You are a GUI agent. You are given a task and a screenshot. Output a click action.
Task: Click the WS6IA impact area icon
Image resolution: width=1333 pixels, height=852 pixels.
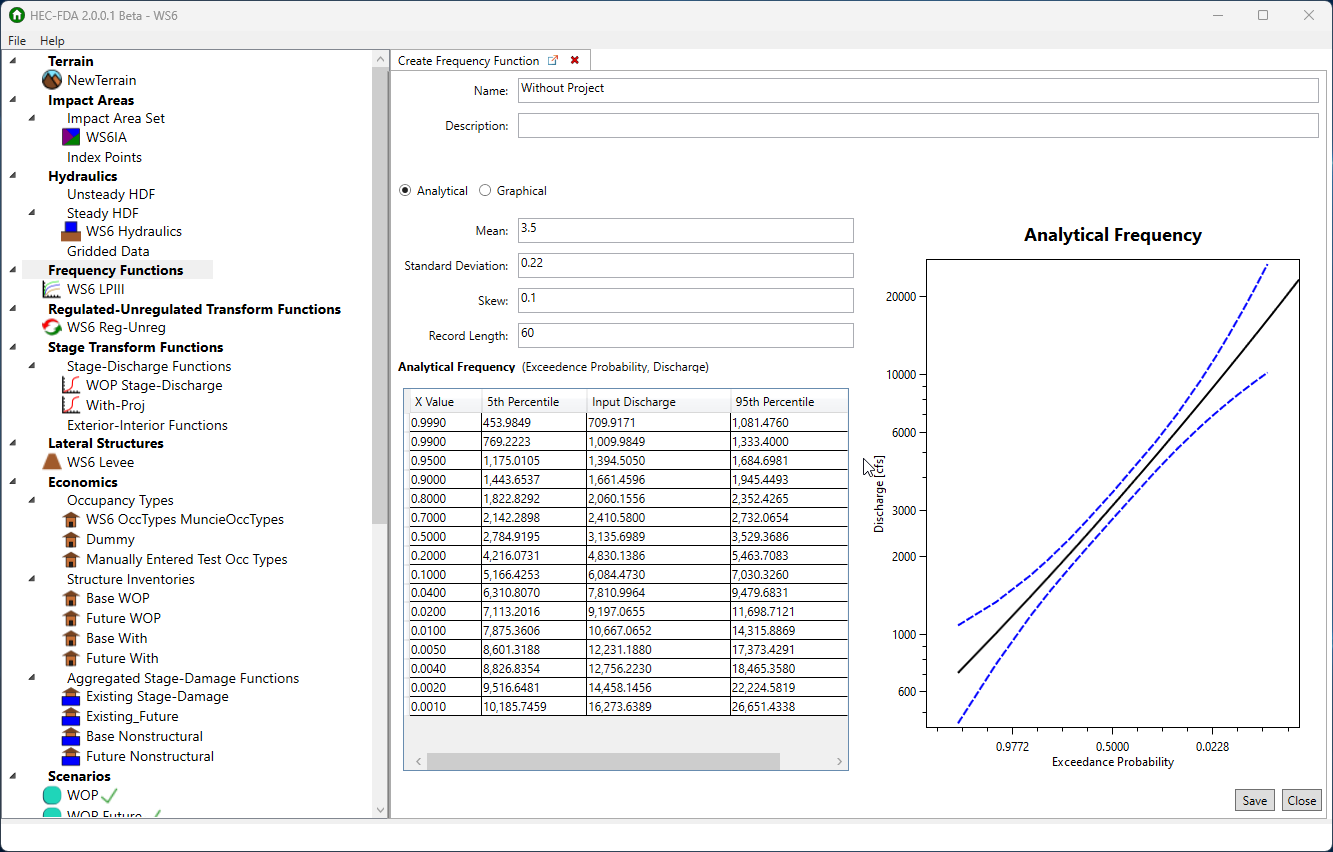click(x=71, y=137)
